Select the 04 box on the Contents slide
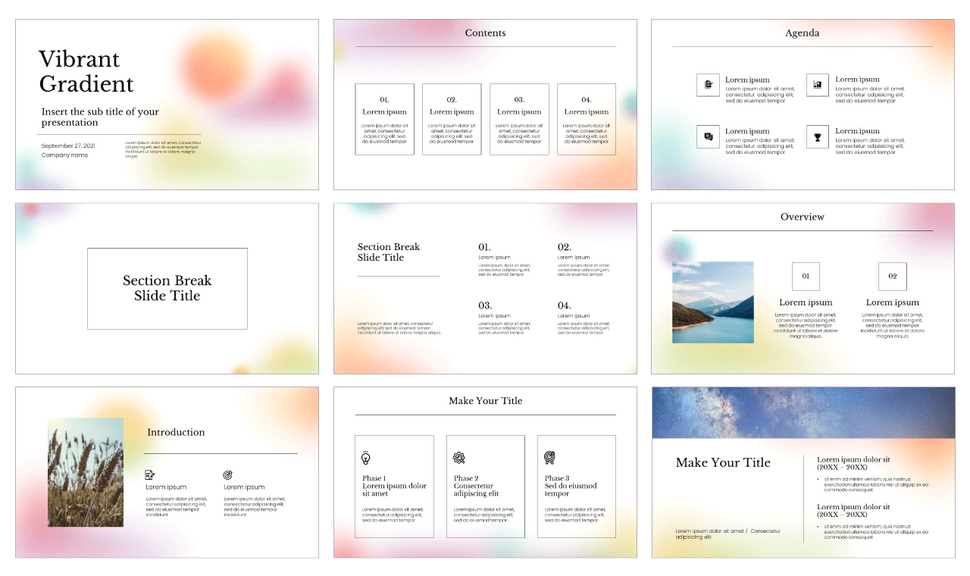 586,120
